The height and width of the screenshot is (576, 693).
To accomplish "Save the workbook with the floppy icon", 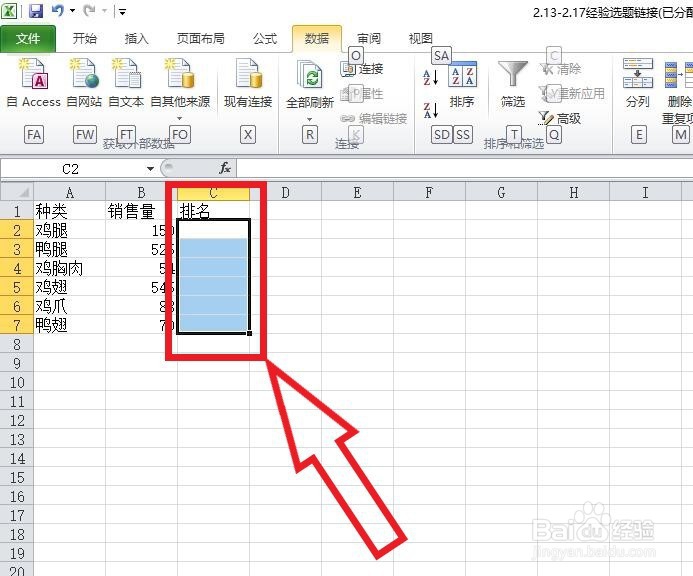I will pyautogui.click(x=36, y=11).
